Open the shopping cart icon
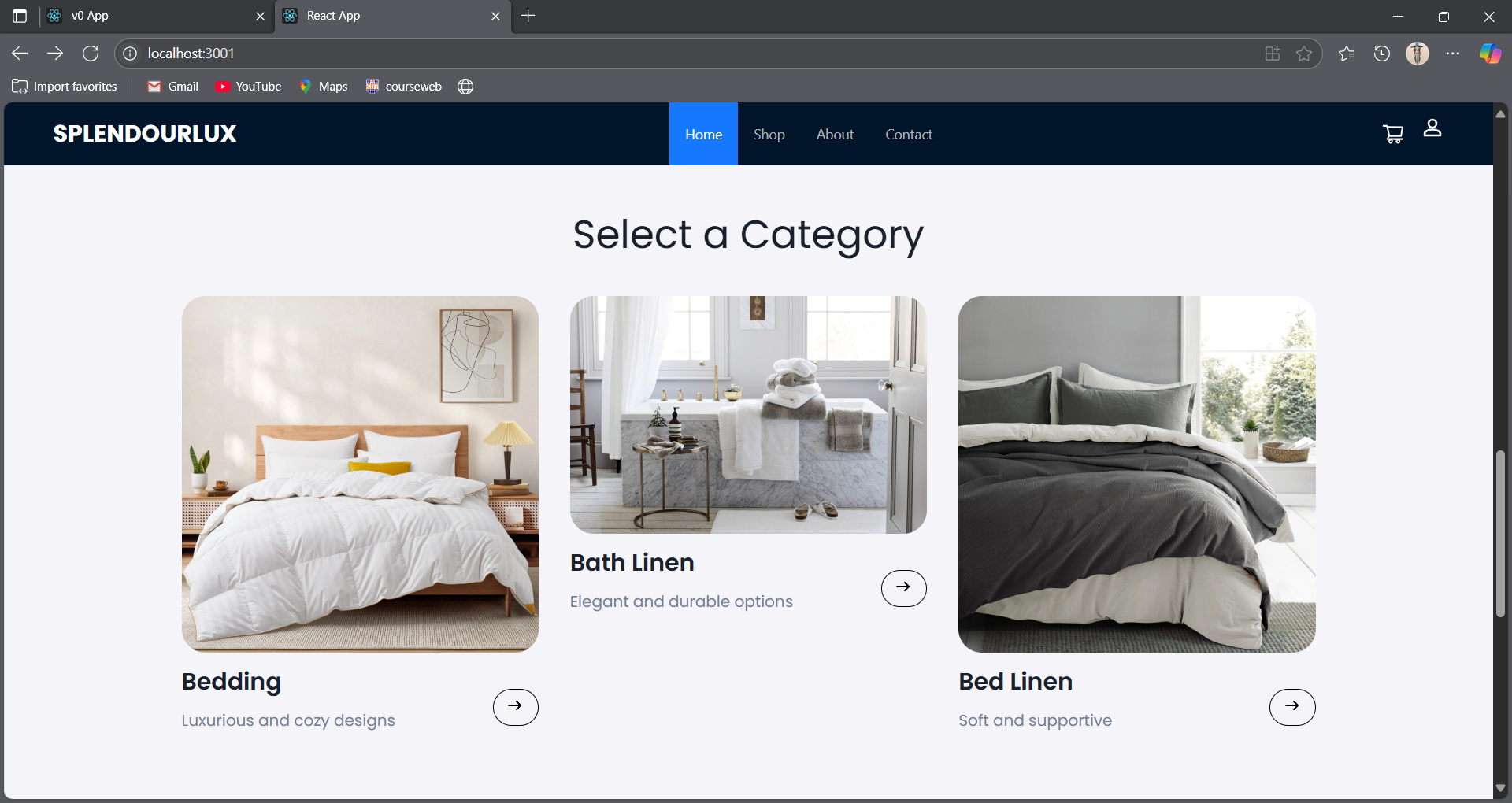Viewport: 1512px width, 803px height. tap(1393, 135)
